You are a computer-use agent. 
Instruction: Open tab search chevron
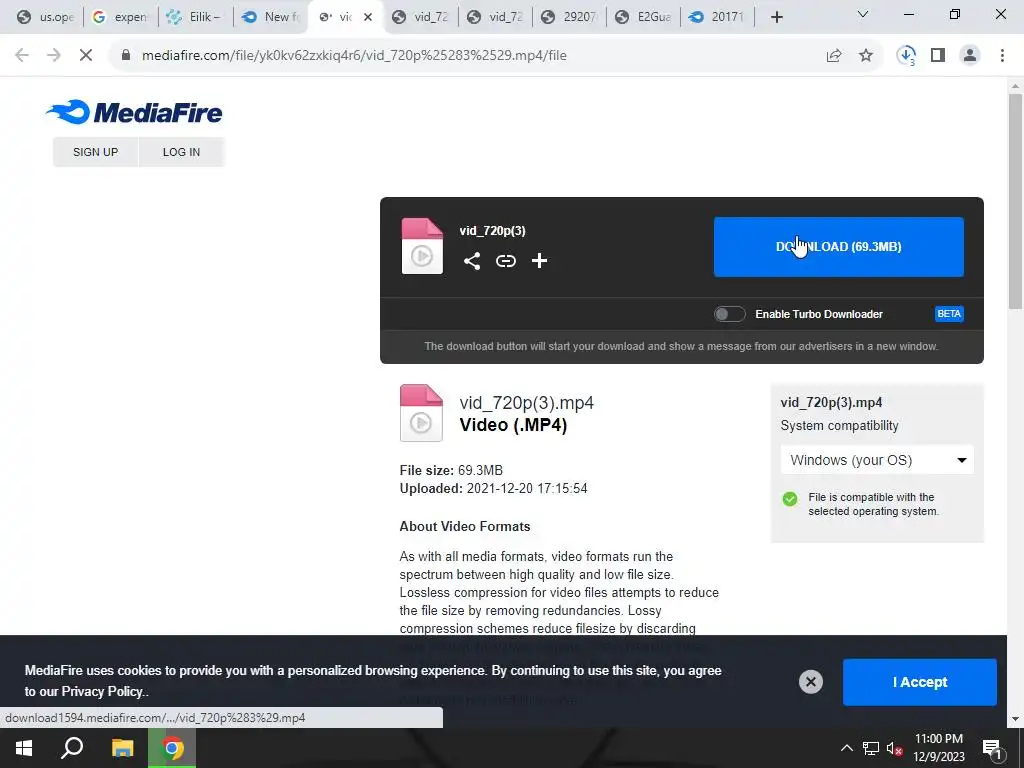tap(863, 14)
